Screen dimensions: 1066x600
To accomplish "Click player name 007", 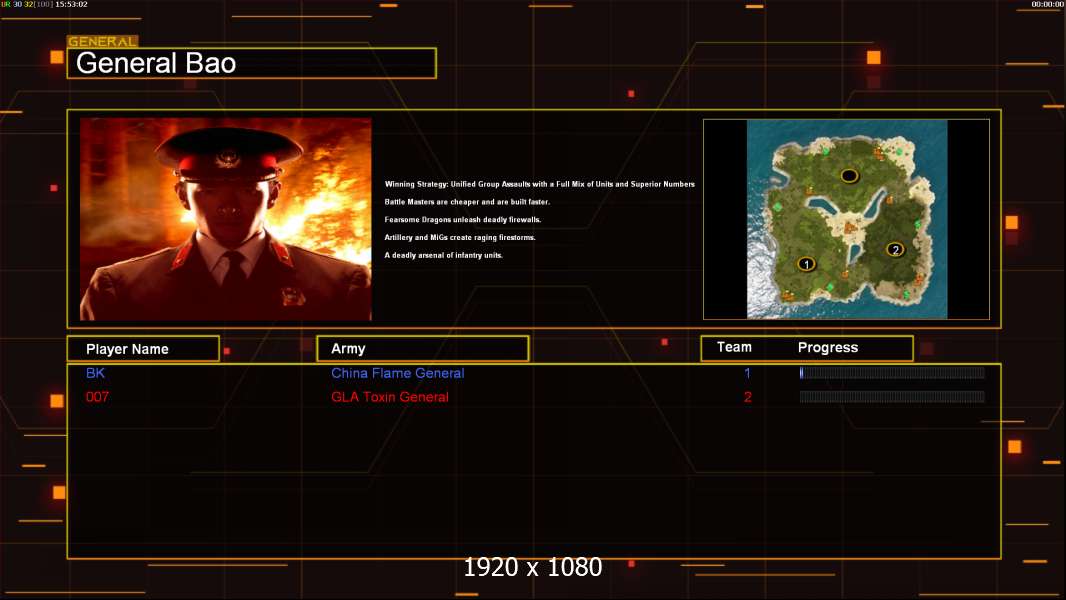I will tap(97, 397).
